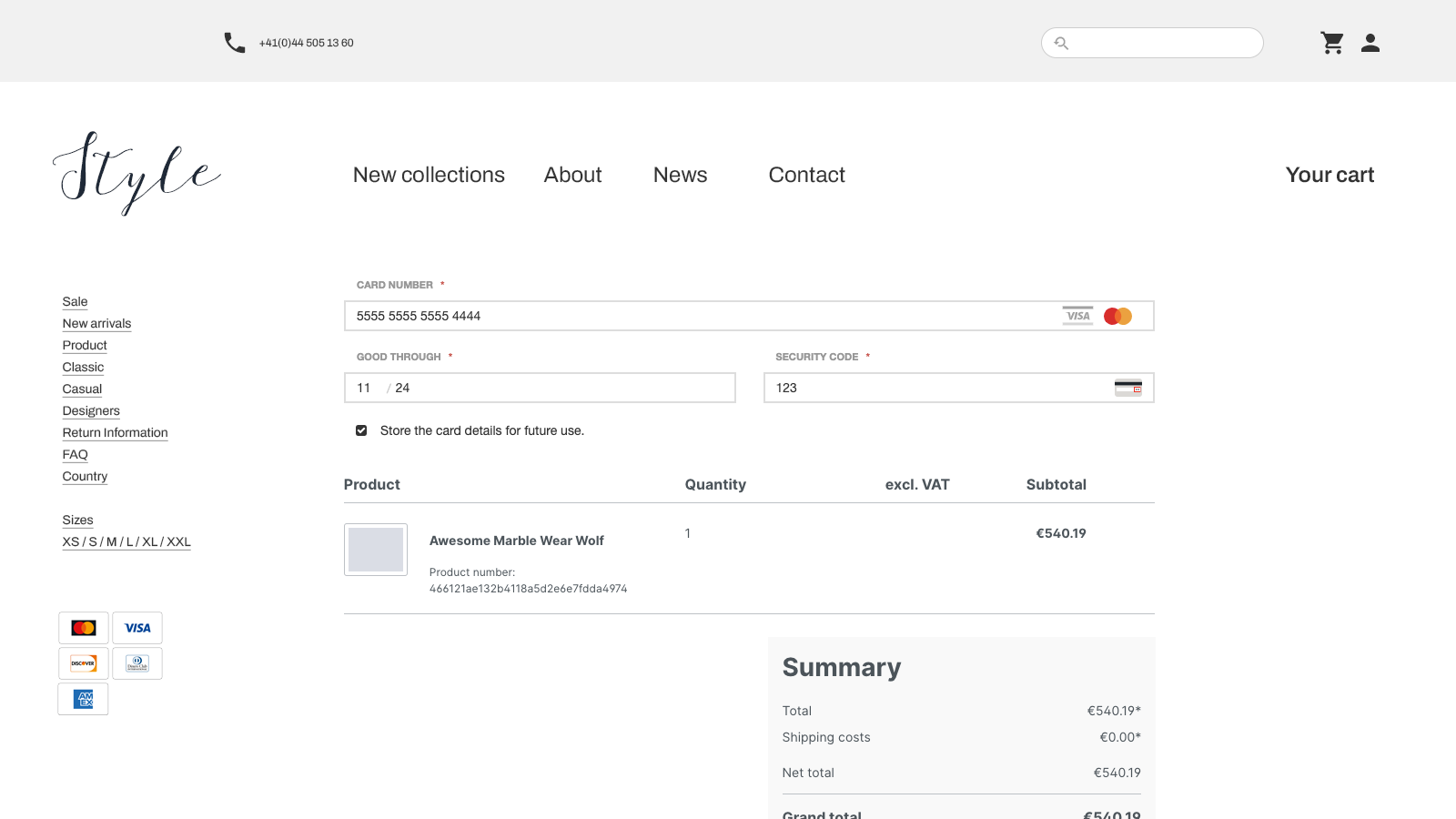Open the Contact menu item
This screenshot has width=1456, height=819.
coord(807,175)
